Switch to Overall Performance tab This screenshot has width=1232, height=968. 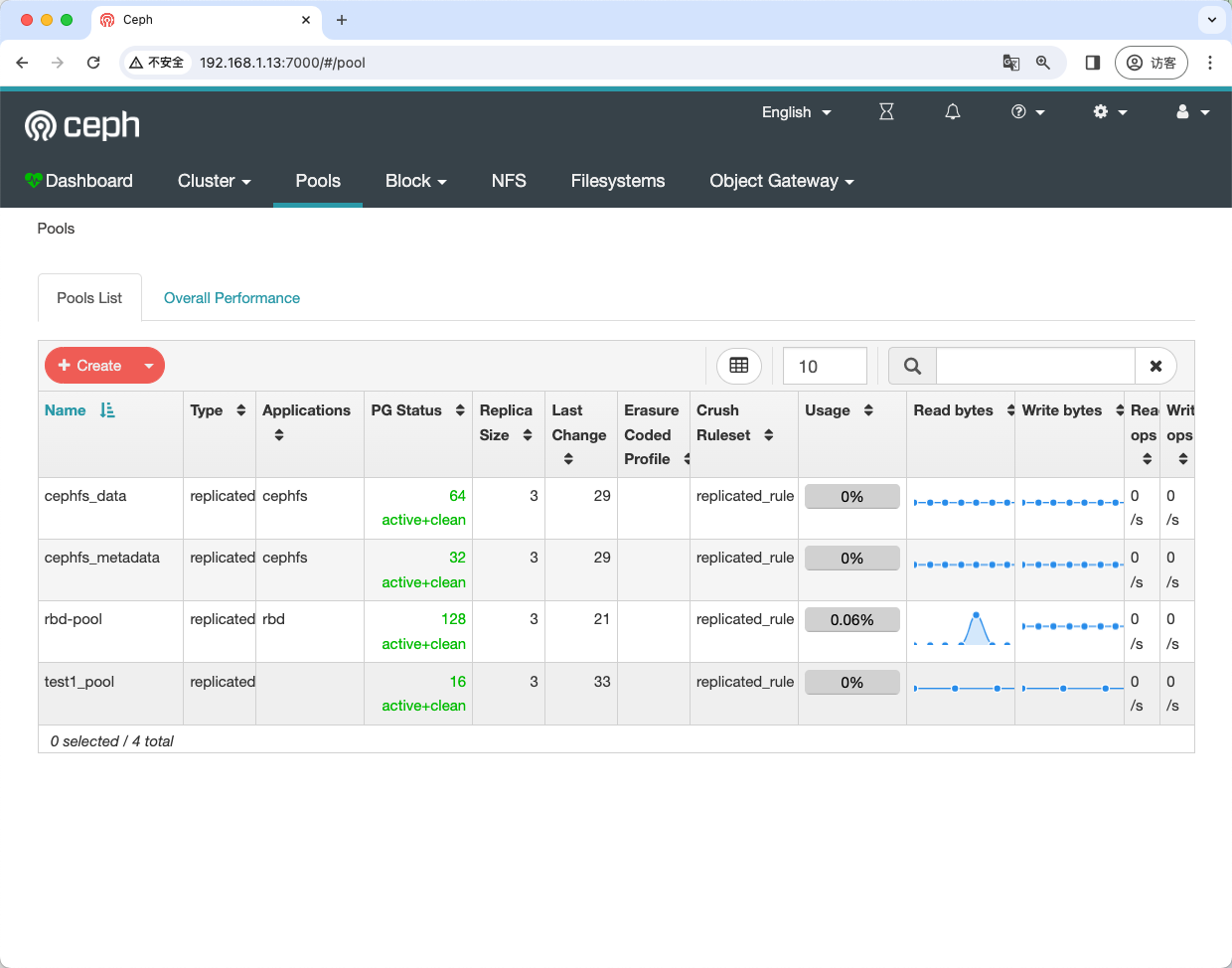pos(231,298)
